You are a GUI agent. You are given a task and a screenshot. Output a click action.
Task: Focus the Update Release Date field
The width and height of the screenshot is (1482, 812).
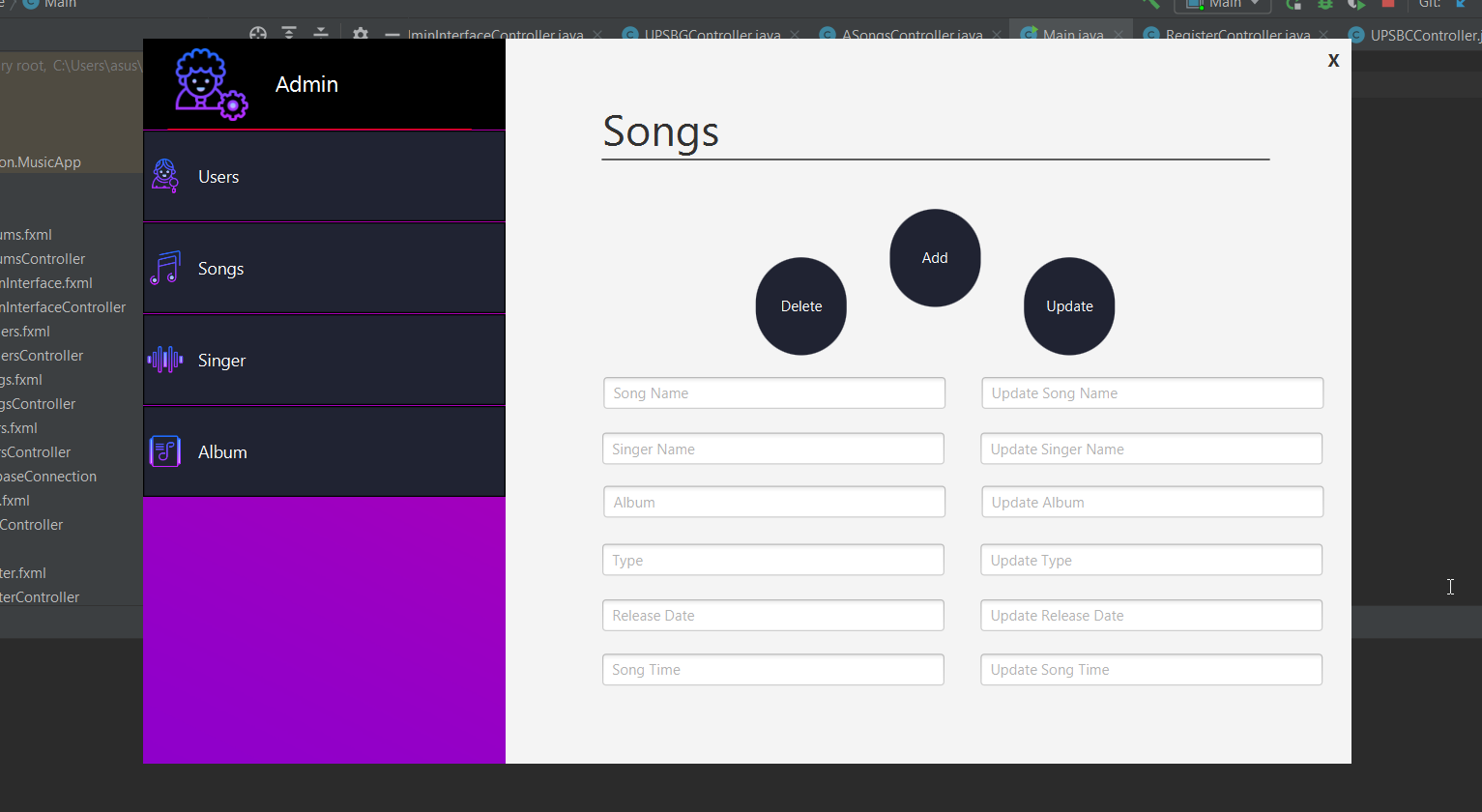point(1151,615)
